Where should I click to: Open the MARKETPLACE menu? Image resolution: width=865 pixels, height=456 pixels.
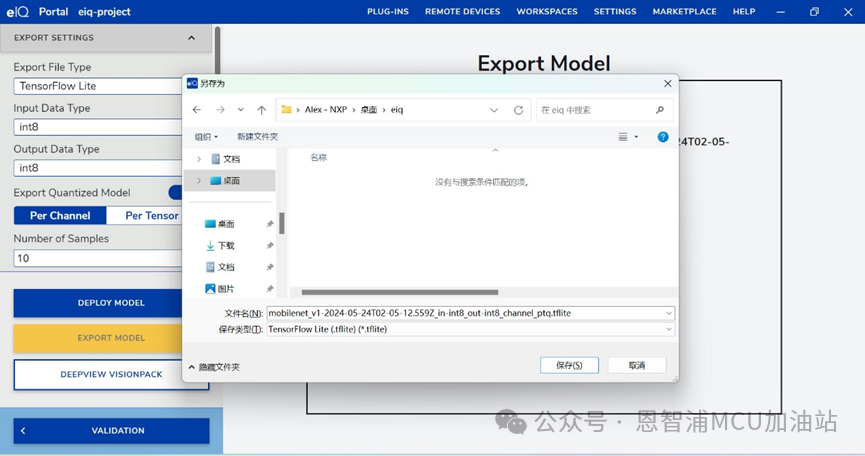point(685,12)
